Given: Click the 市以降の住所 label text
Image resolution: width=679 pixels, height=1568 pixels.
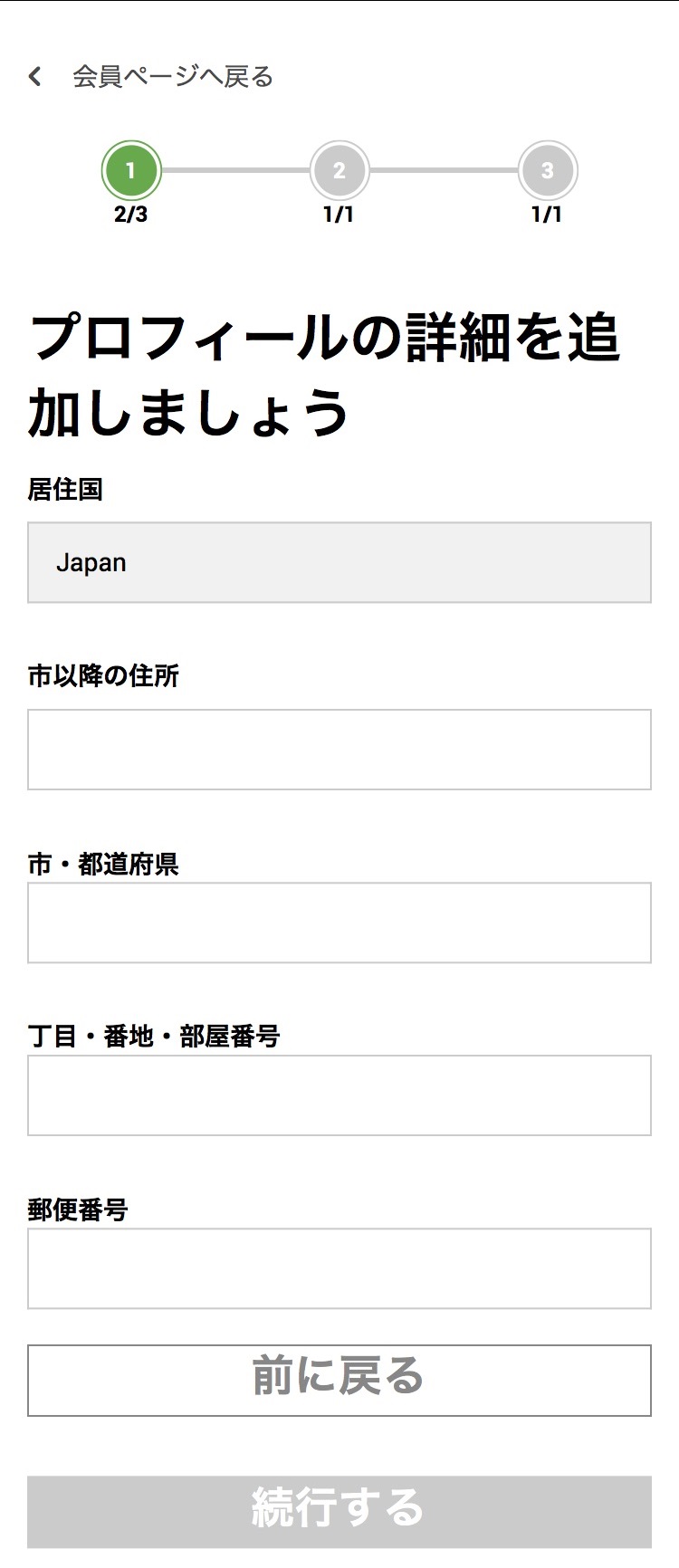Looking at the screenshot, I should 103,676.
